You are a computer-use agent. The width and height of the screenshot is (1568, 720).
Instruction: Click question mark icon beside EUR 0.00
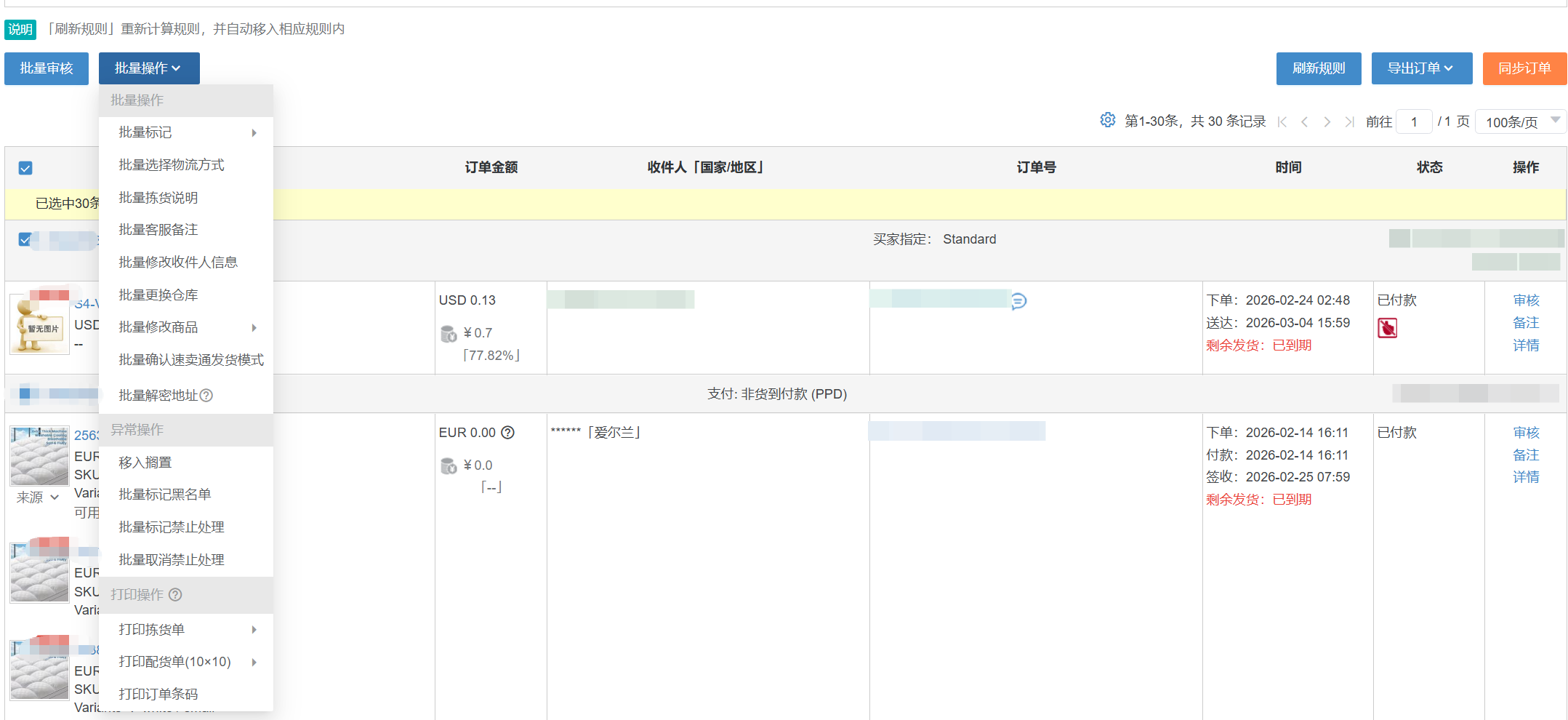coord(508,433)
